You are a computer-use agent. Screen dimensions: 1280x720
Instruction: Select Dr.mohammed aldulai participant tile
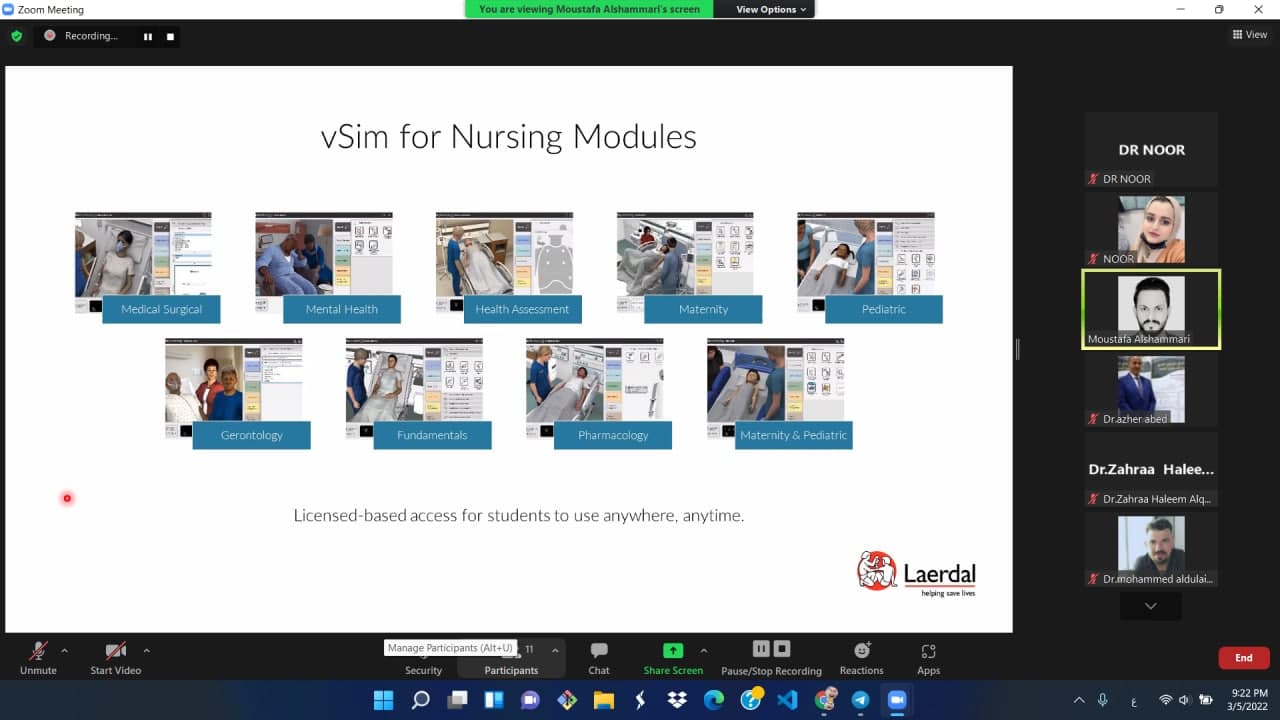(x=1151, y=549)
